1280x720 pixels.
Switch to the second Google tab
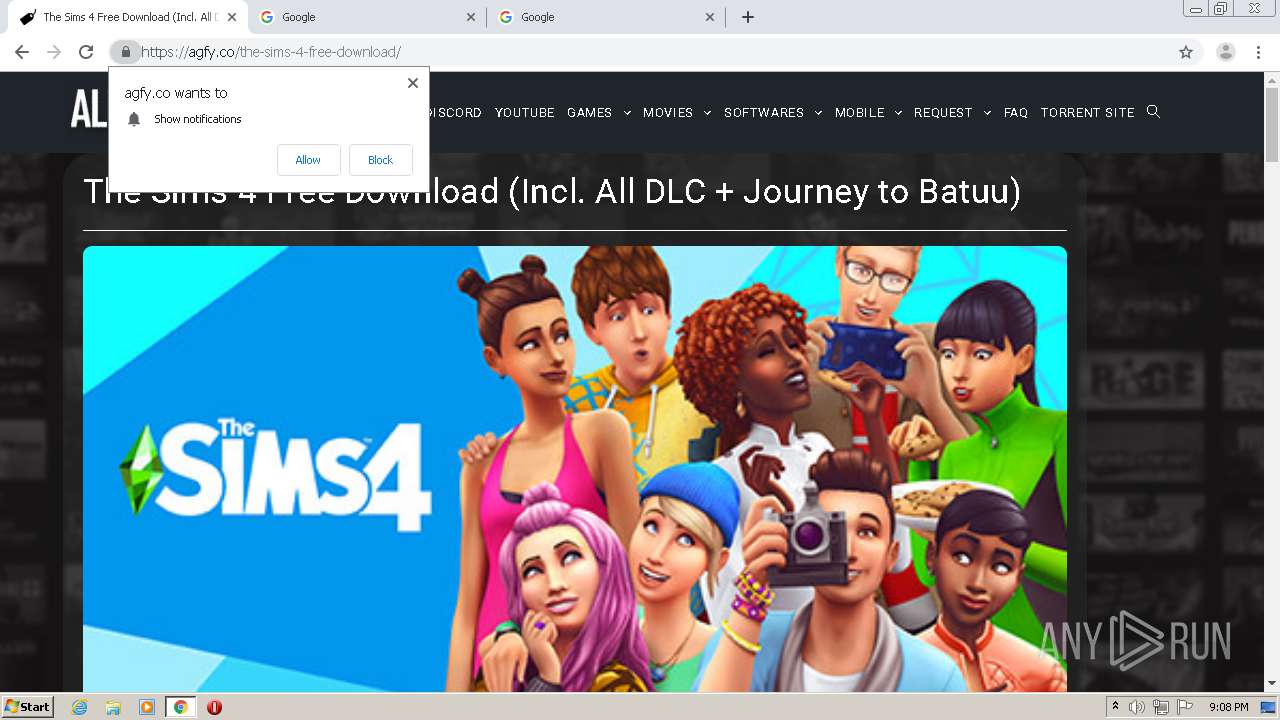604,17
